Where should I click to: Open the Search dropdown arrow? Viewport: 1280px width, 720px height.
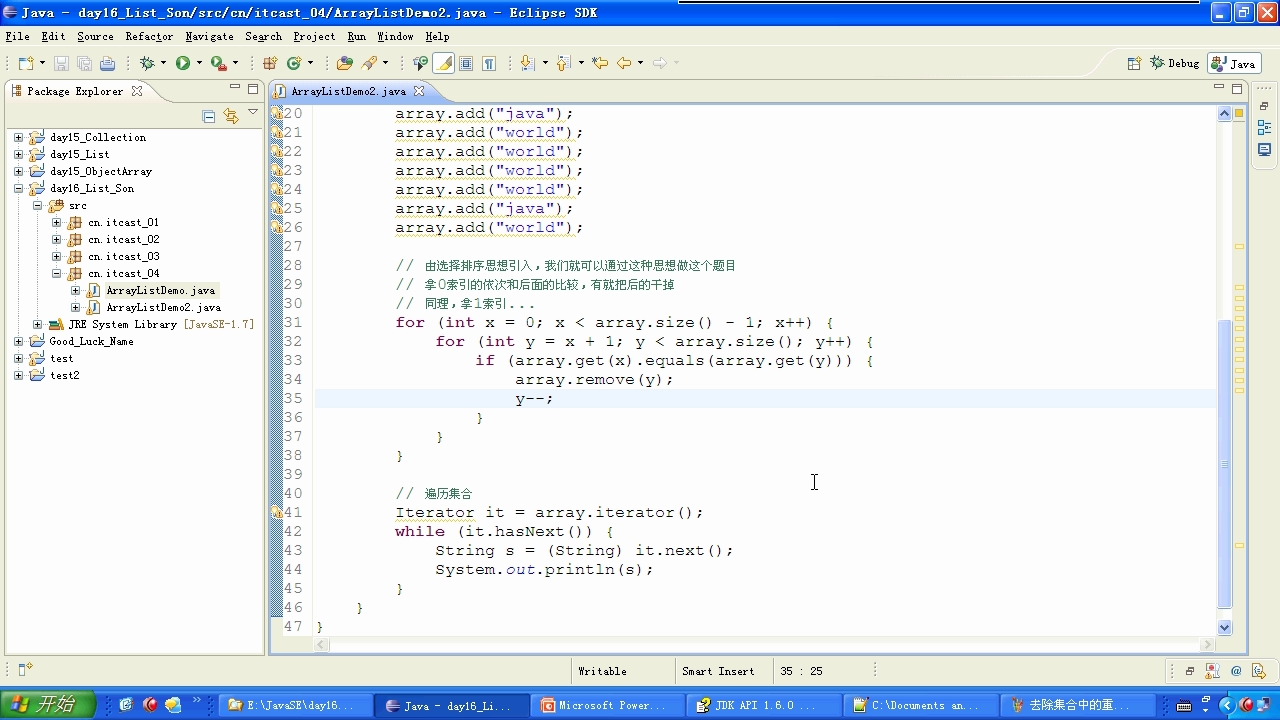pyautogui.click(x=385, y=63)
